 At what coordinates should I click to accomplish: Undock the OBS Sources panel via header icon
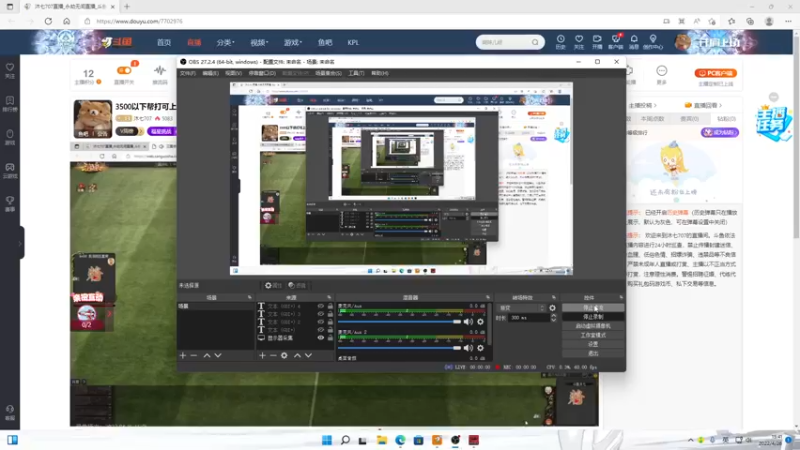click(329, 297)
